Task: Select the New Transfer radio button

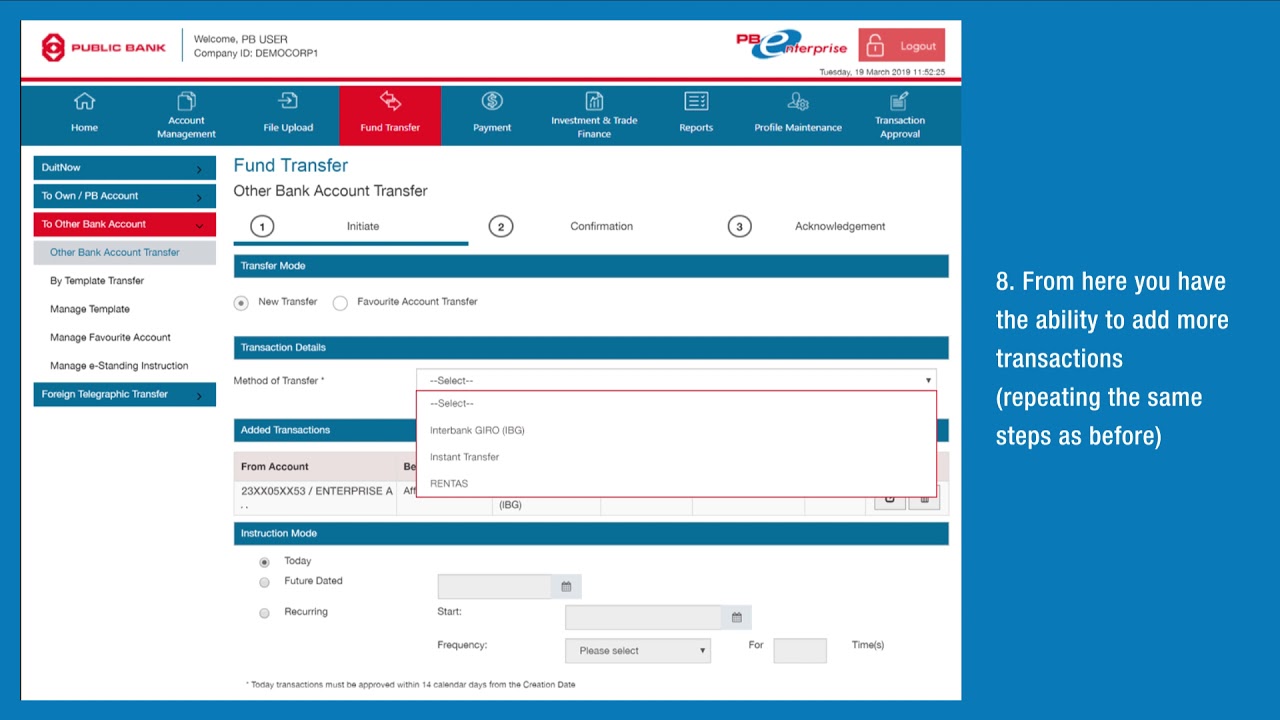Action: (x=241, y=302)
